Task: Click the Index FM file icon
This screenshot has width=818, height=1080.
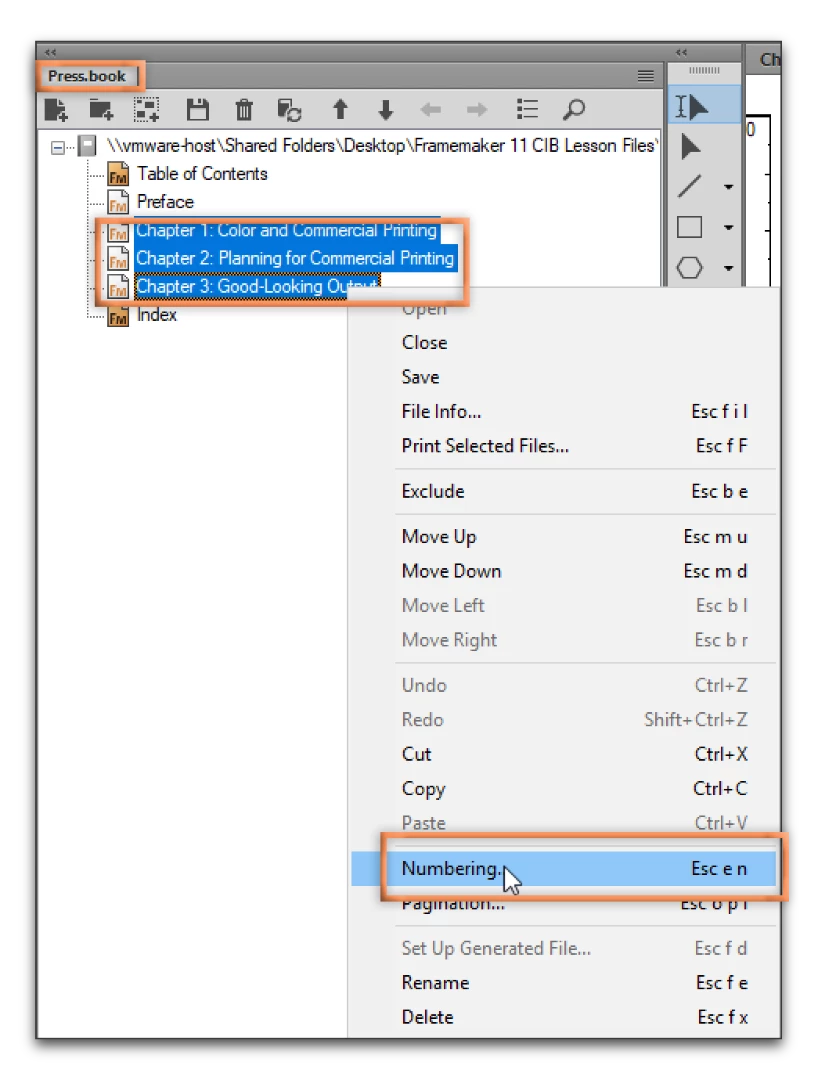Action: [x=118, y=315]
